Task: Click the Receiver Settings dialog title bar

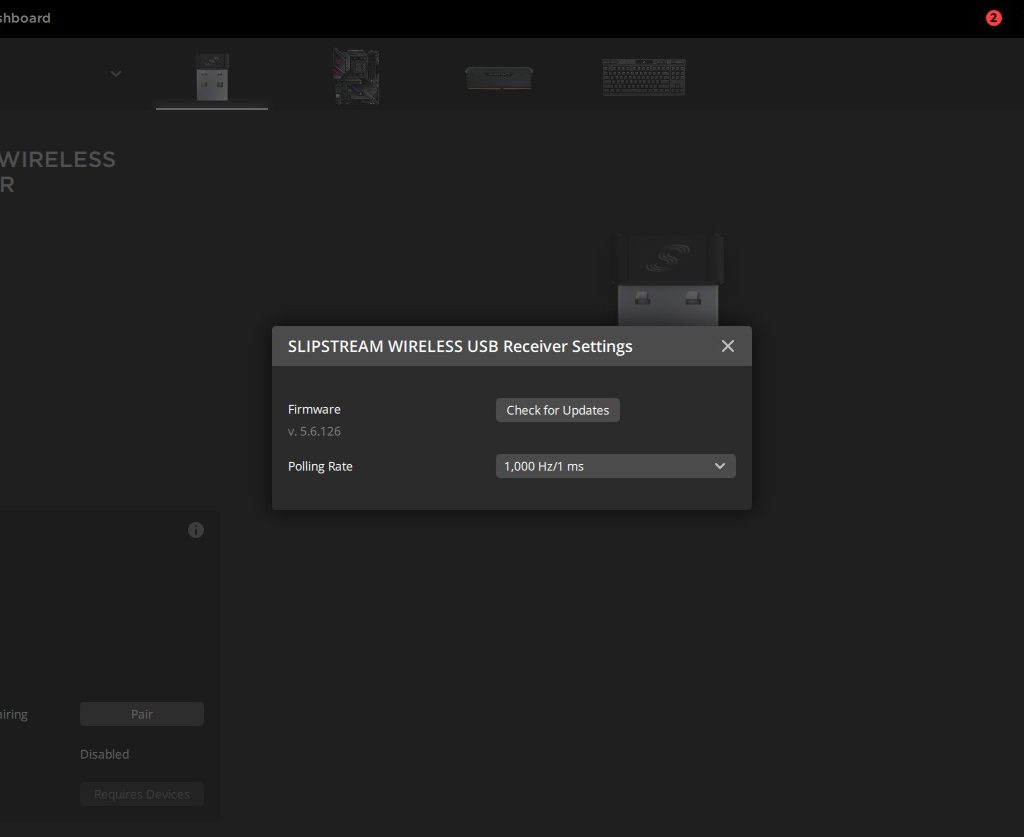Action: [460, 346]
